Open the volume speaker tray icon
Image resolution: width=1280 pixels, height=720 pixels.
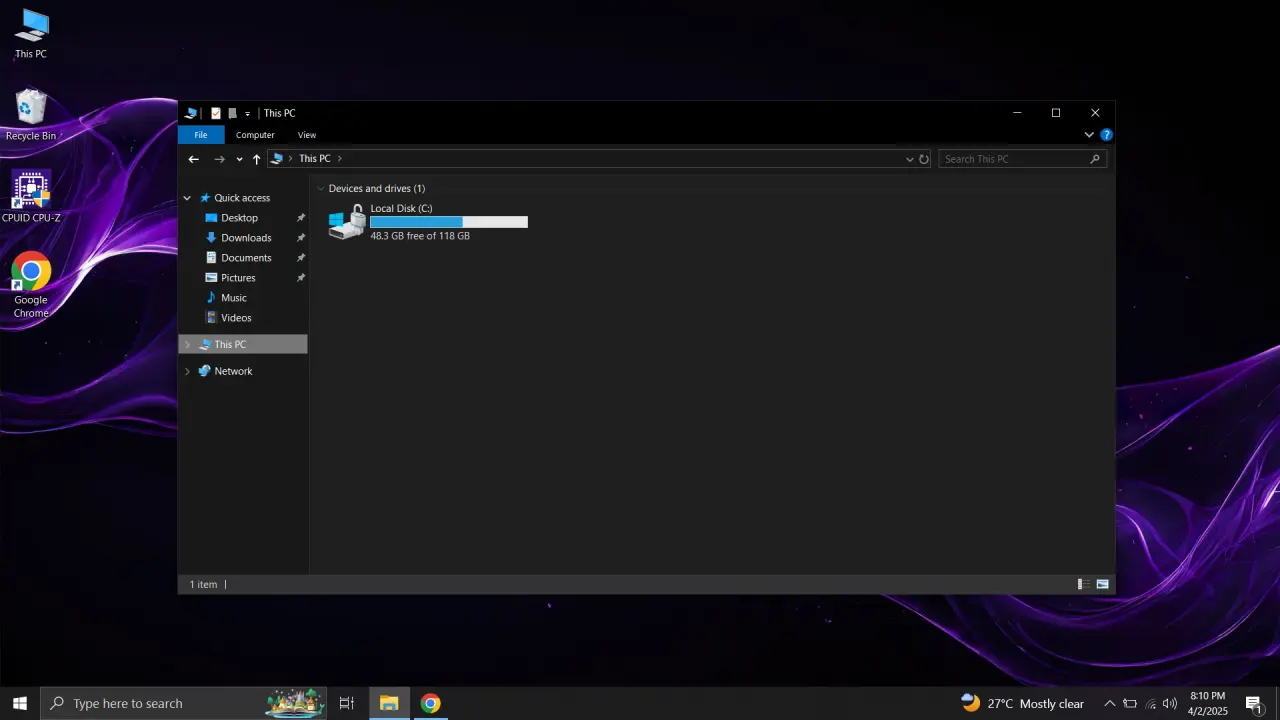click(x=1170, y=703)
